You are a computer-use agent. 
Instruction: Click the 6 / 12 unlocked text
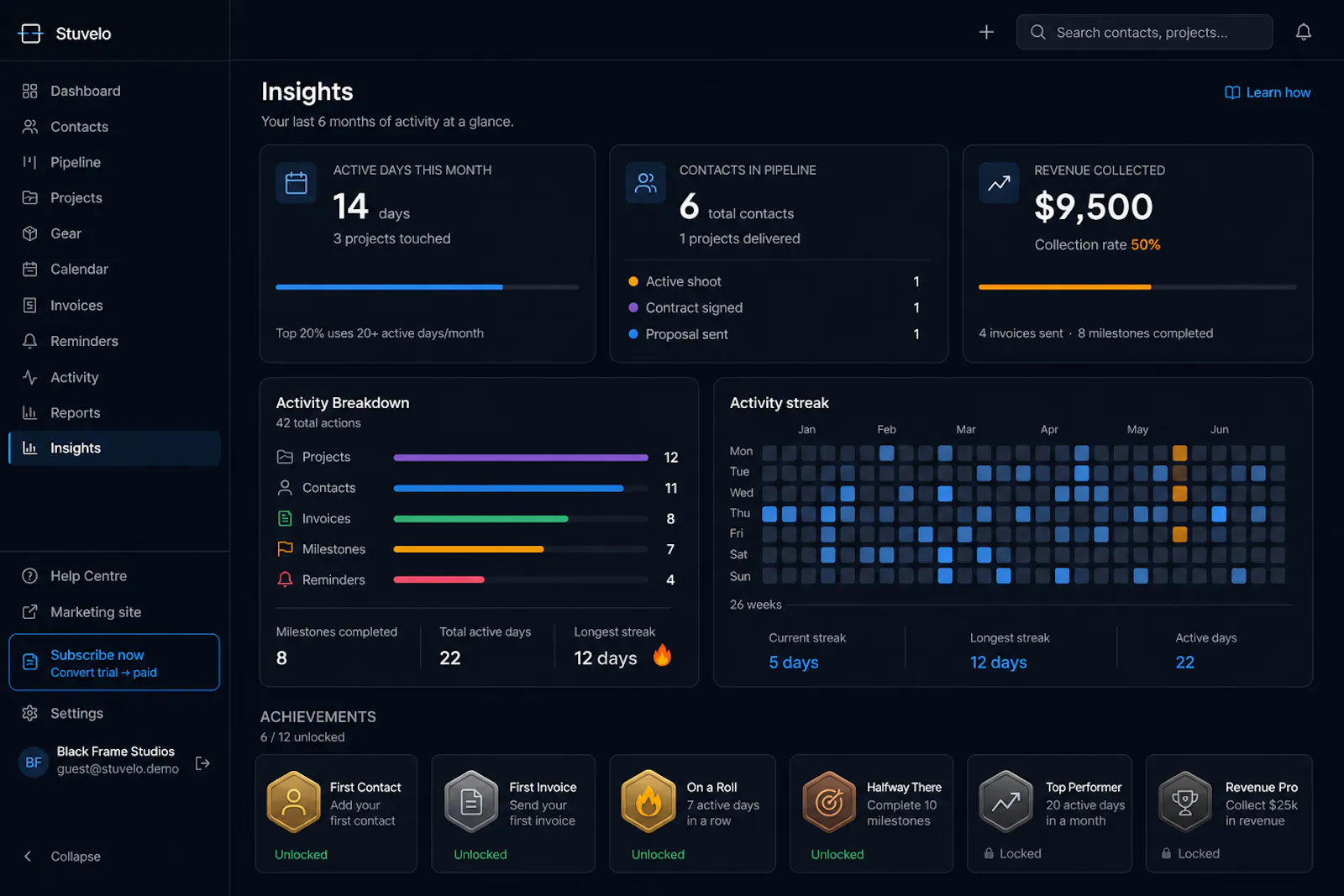(302, 737)
